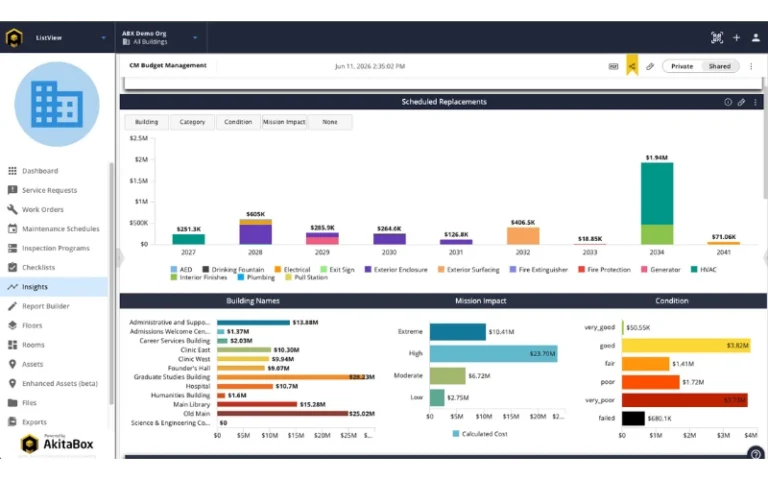Open Maintenance Schedules page

click(54, 229)
